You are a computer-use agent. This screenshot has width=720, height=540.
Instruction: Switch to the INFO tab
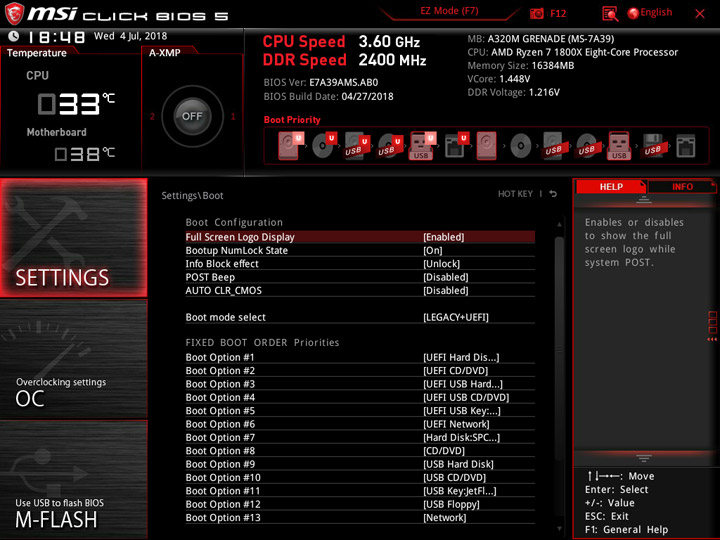(682, 186)
